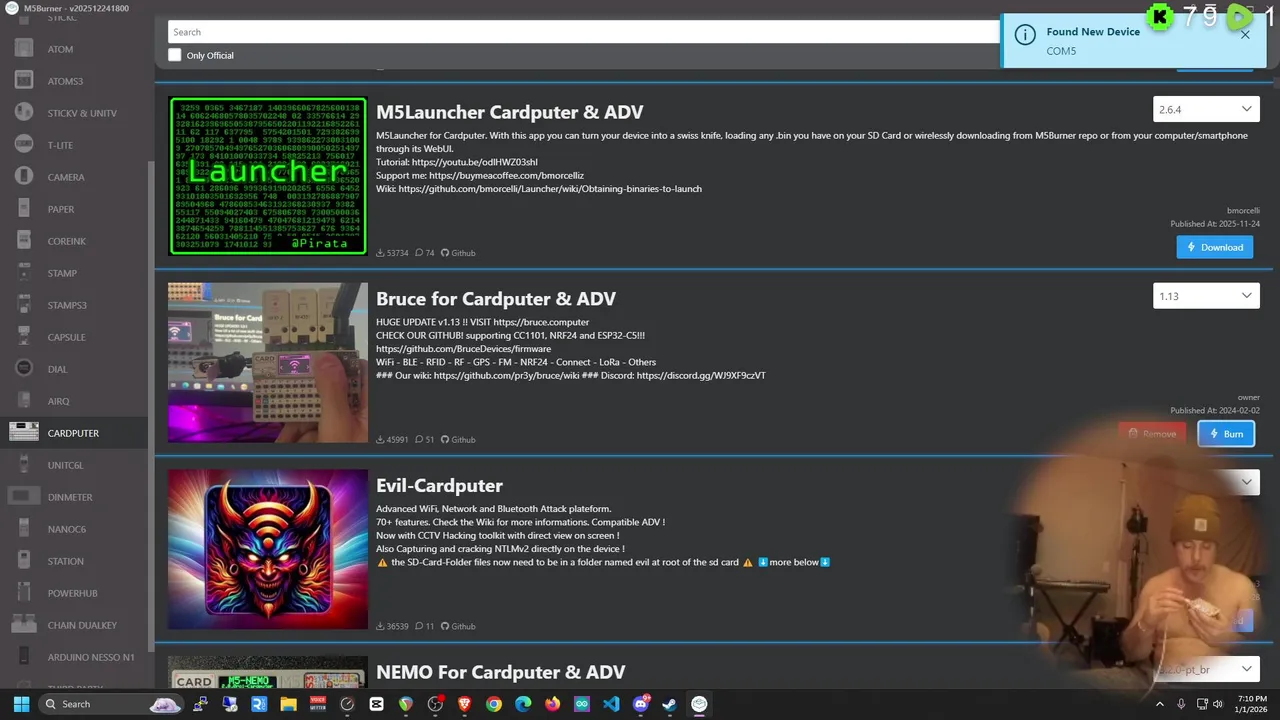Select the DINMETER device icon
Image resolution: width=1280 pixels, height=720 pixels.
24,497
